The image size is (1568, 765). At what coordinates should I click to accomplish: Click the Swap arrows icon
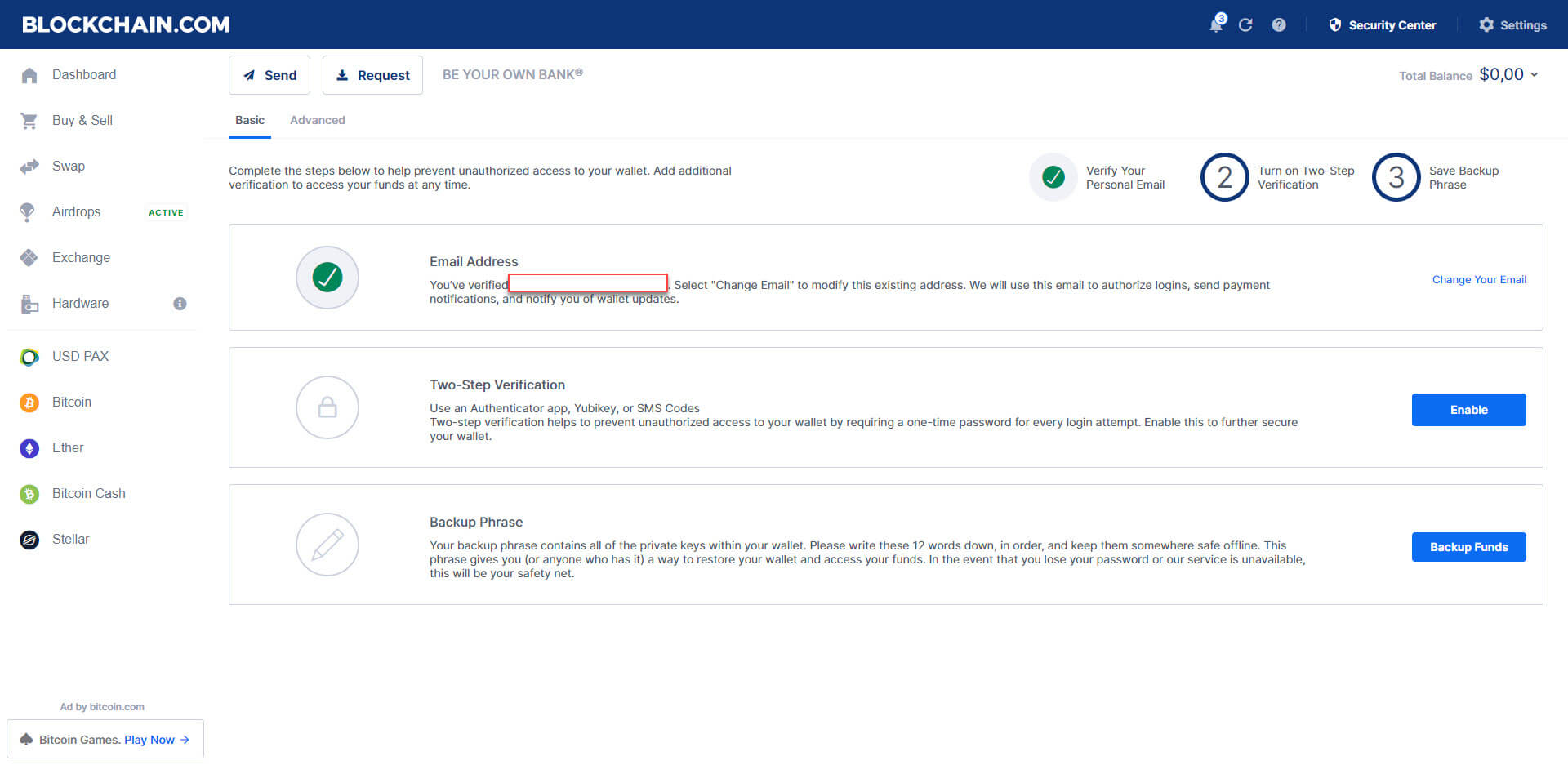(29, 167)
